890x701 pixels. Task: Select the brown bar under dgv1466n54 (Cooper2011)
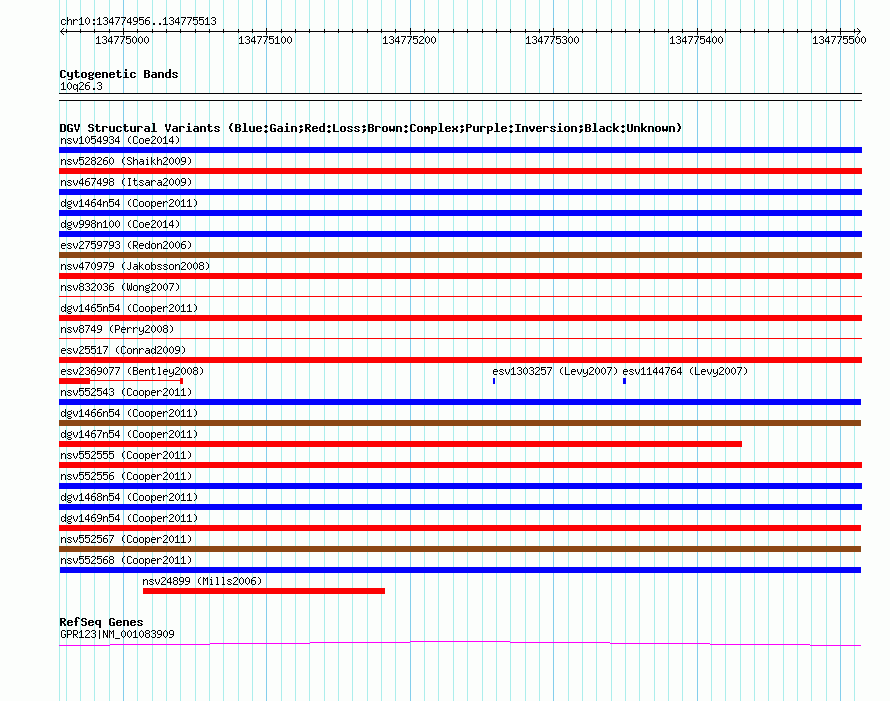coord(460,423)
